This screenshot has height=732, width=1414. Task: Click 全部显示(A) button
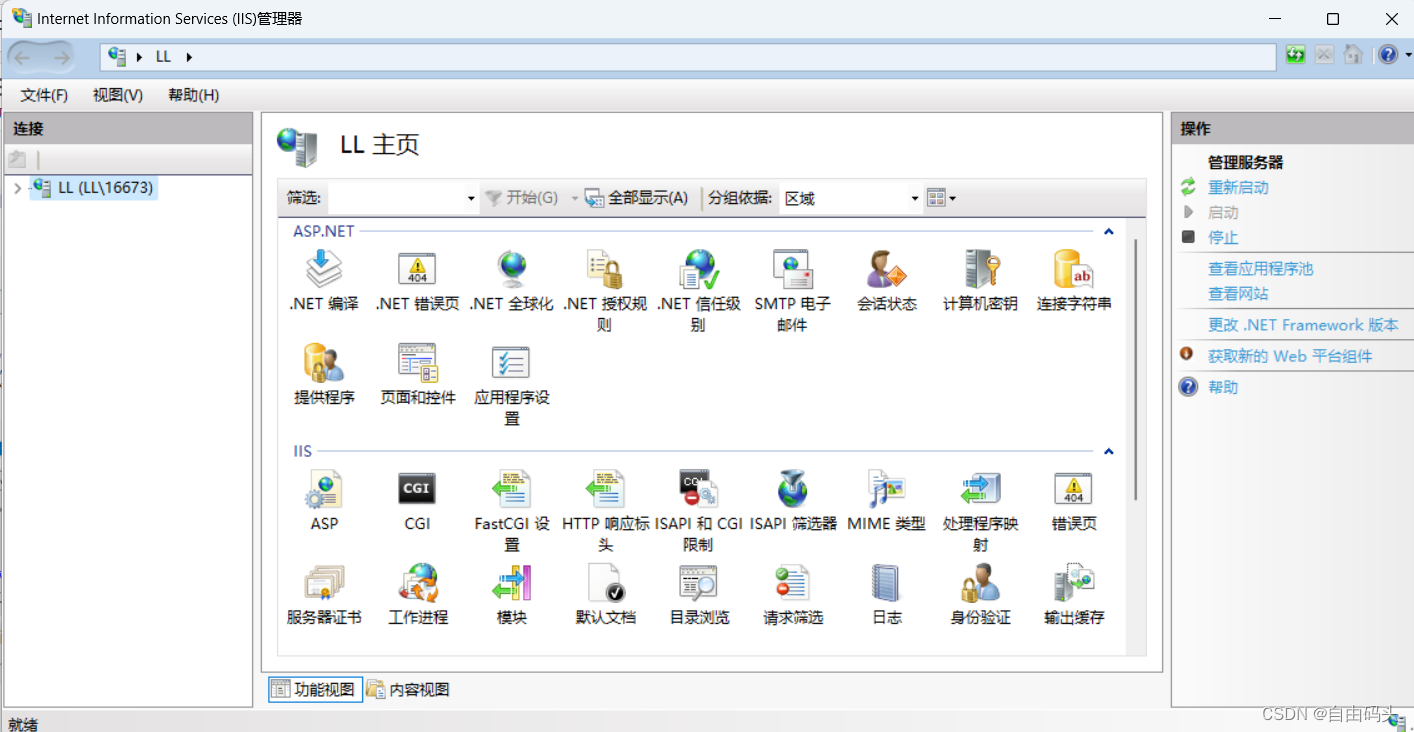(x=637, y=198)
